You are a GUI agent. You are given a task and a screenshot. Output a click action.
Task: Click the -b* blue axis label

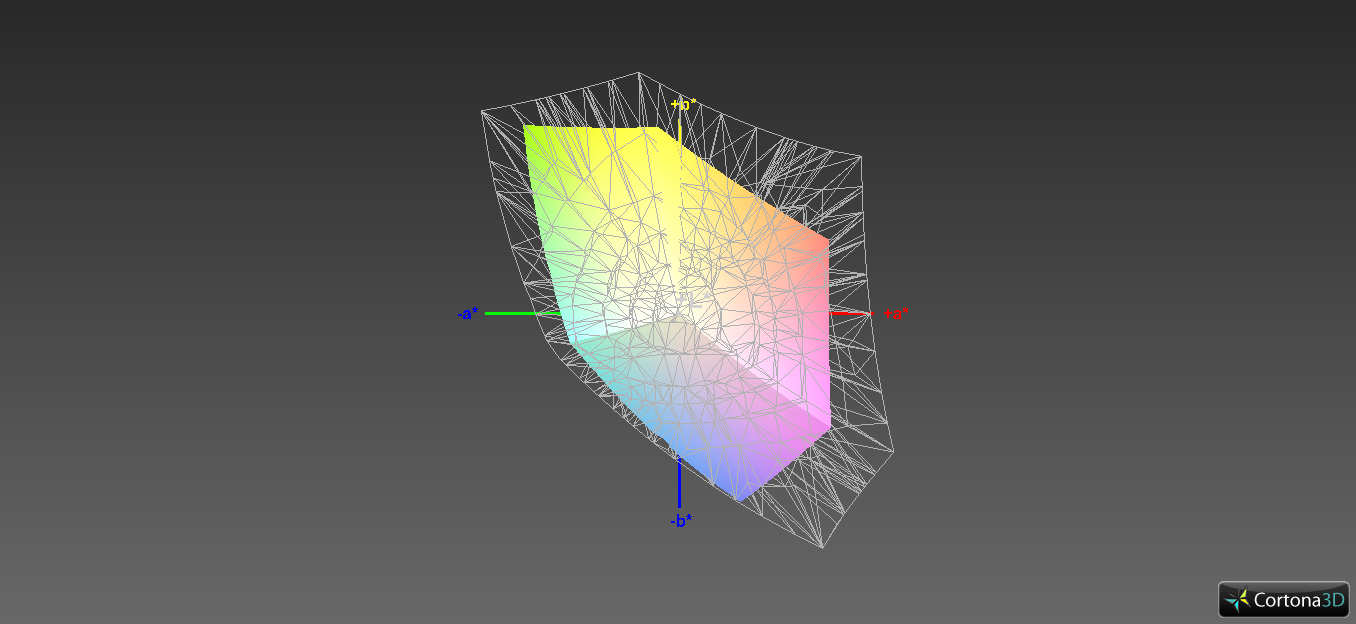click(681, 520)
